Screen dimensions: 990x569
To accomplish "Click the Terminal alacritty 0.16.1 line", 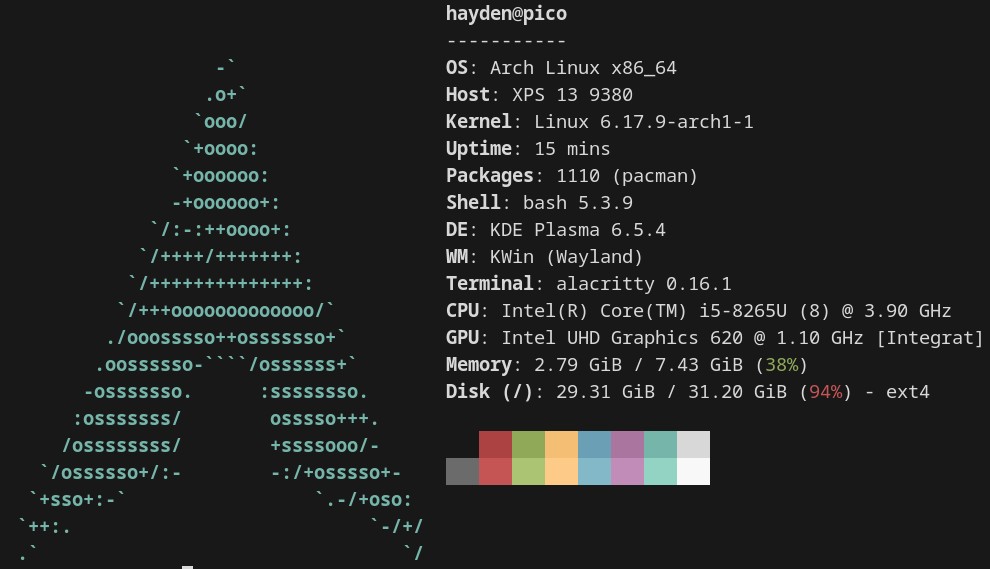I will [x=588, y=284].
